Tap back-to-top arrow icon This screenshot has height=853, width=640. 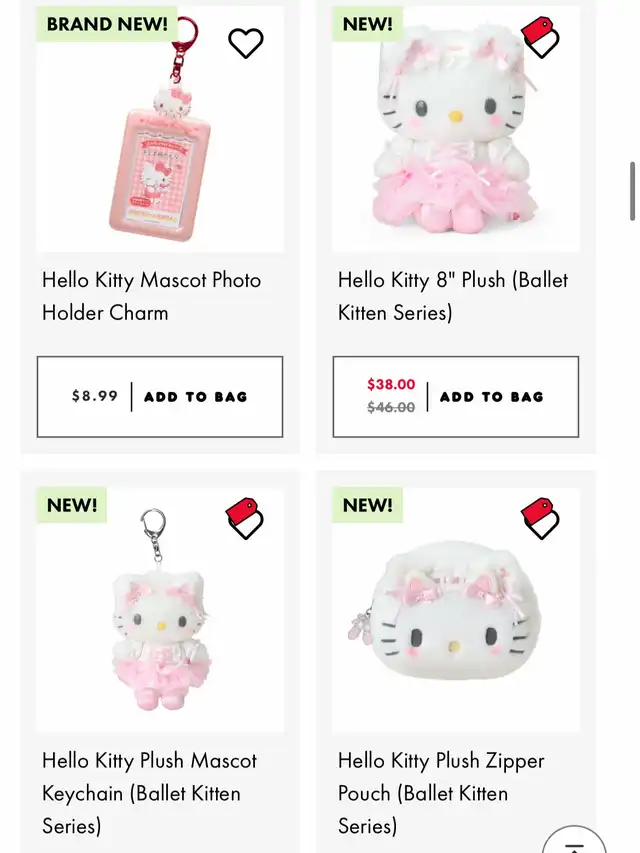[574, 841]
